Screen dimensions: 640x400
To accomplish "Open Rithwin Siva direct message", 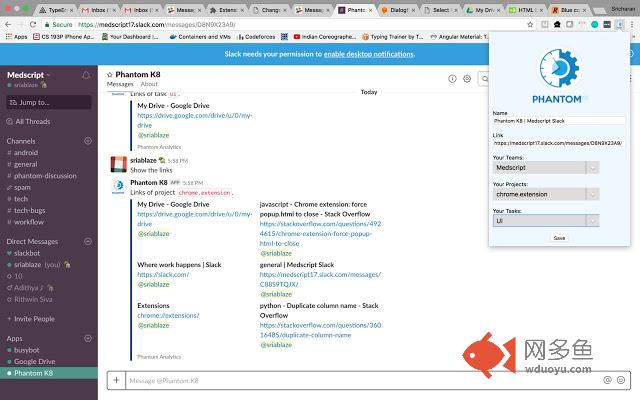I will pos(33,299).
